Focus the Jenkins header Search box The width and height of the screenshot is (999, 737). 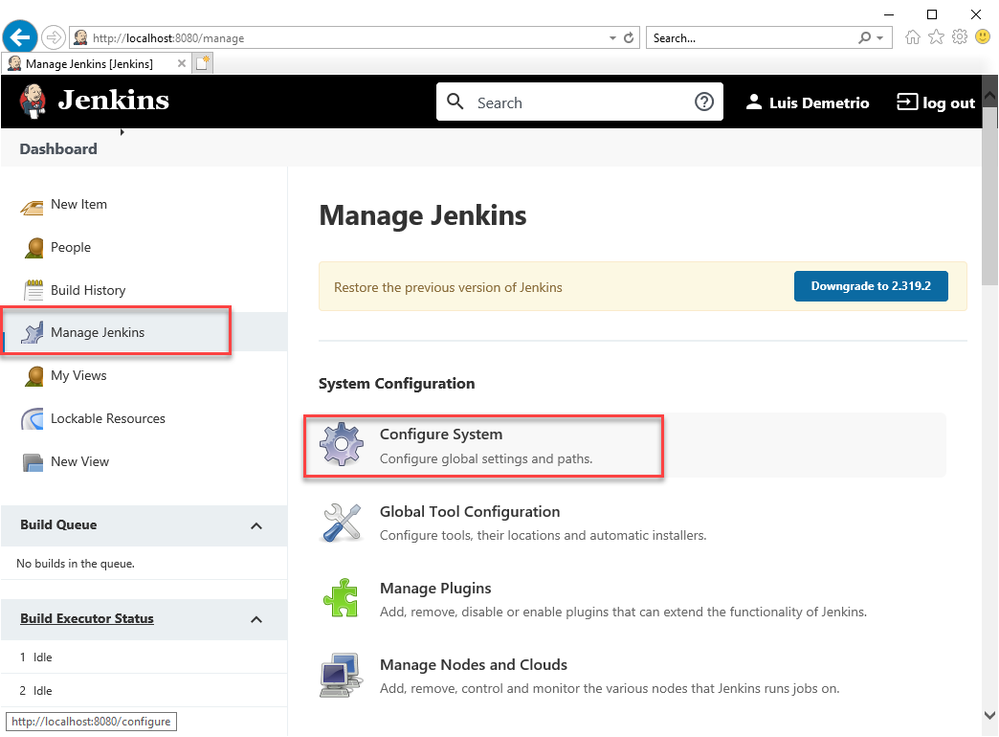[579, 102]
